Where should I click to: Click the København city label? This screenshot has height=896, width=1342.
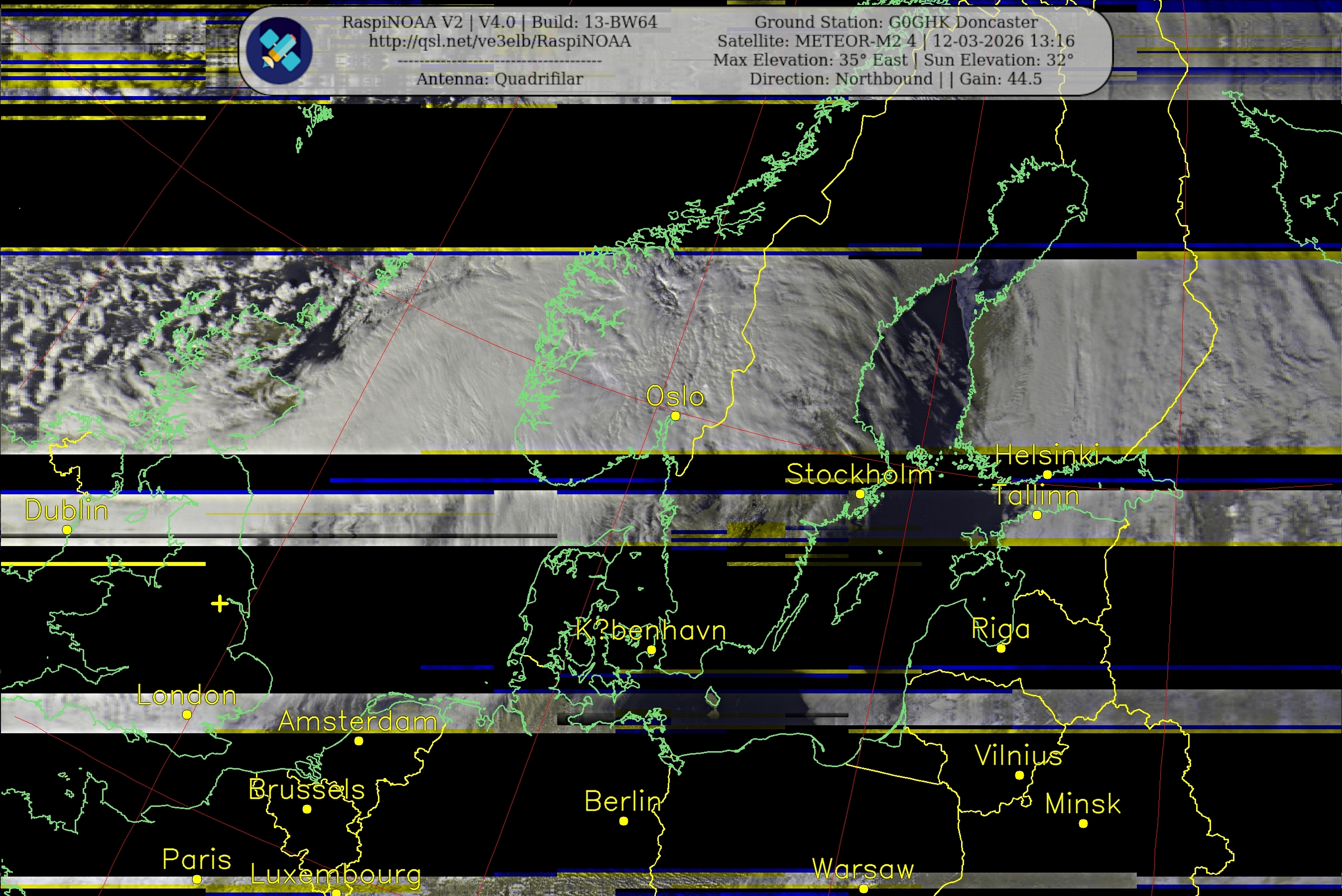[650, 630]
